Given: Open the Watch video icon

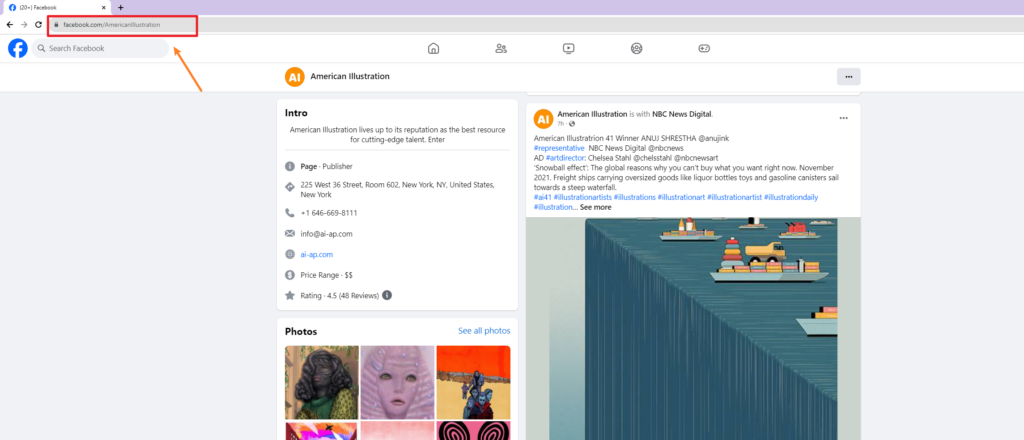Looking at the screenshot, I should pos(568,48).
